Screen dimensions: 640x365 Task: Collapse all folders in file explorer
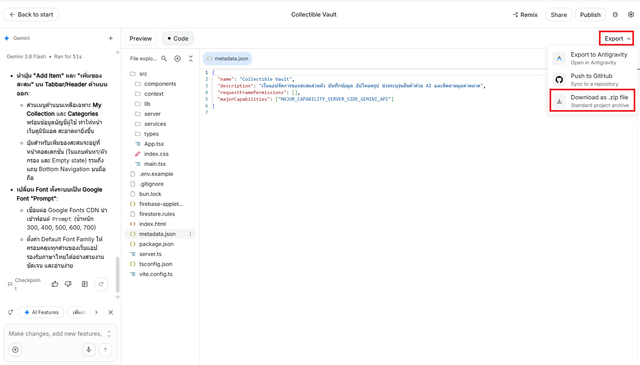tap(191, 59)
